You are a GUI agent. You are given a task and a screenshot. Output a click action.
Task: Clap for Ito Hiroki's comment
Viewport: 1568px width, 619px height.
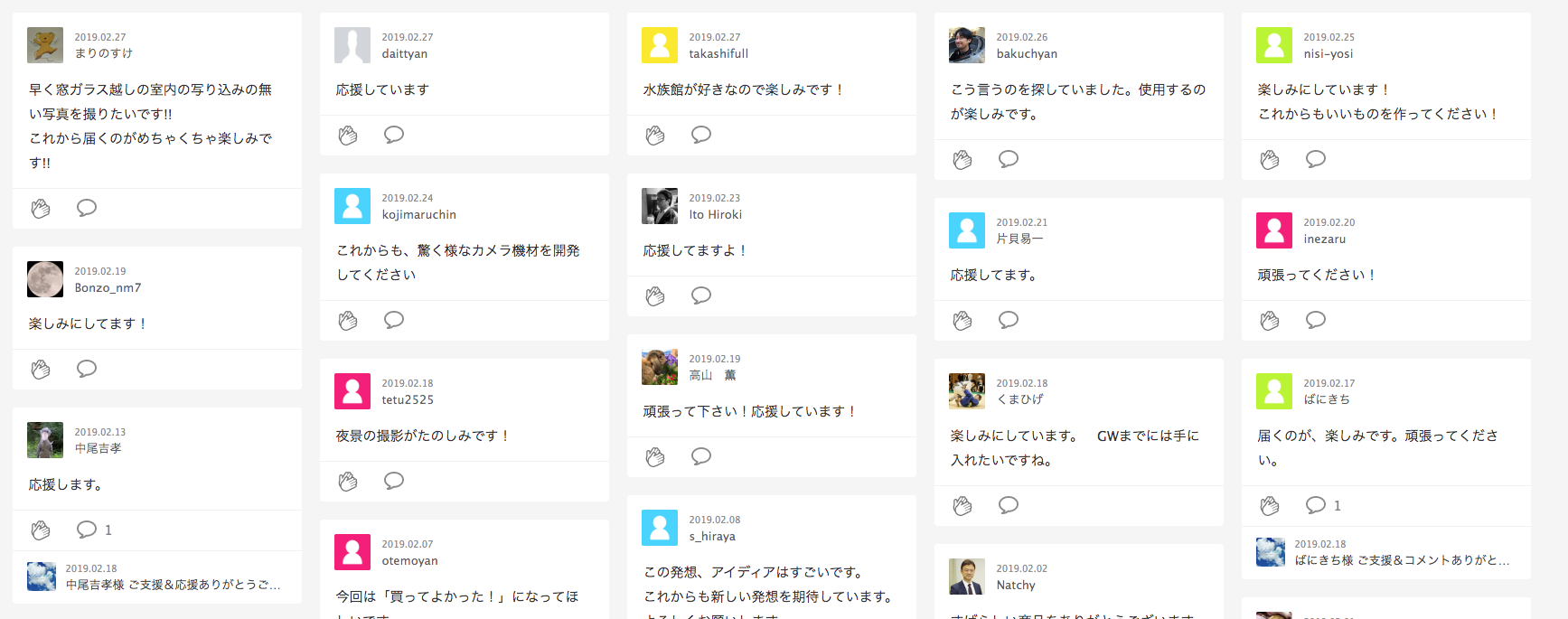coord(655,296)
